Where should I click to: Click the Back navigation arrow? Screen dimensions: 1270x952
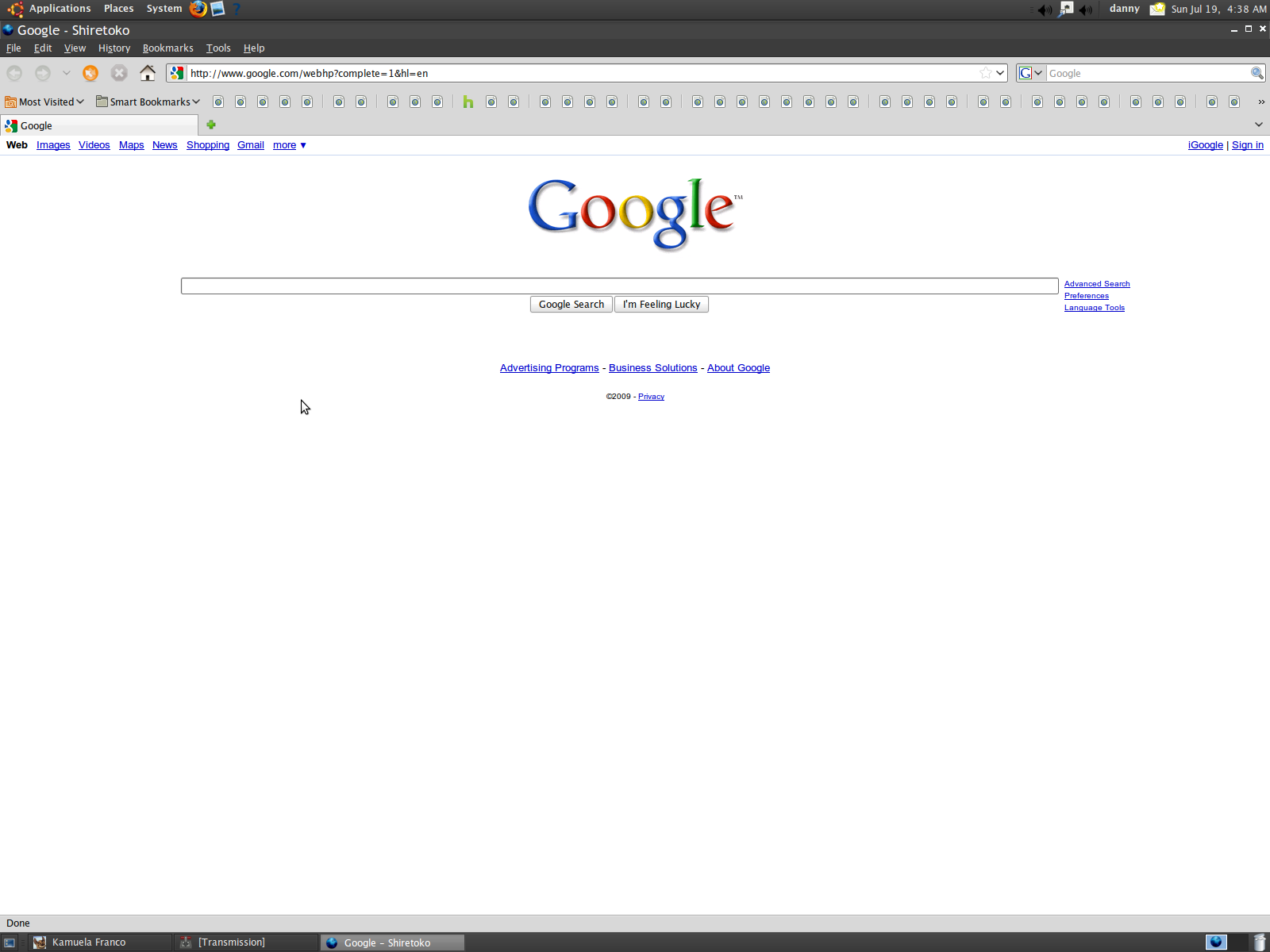tap(14, 73)
